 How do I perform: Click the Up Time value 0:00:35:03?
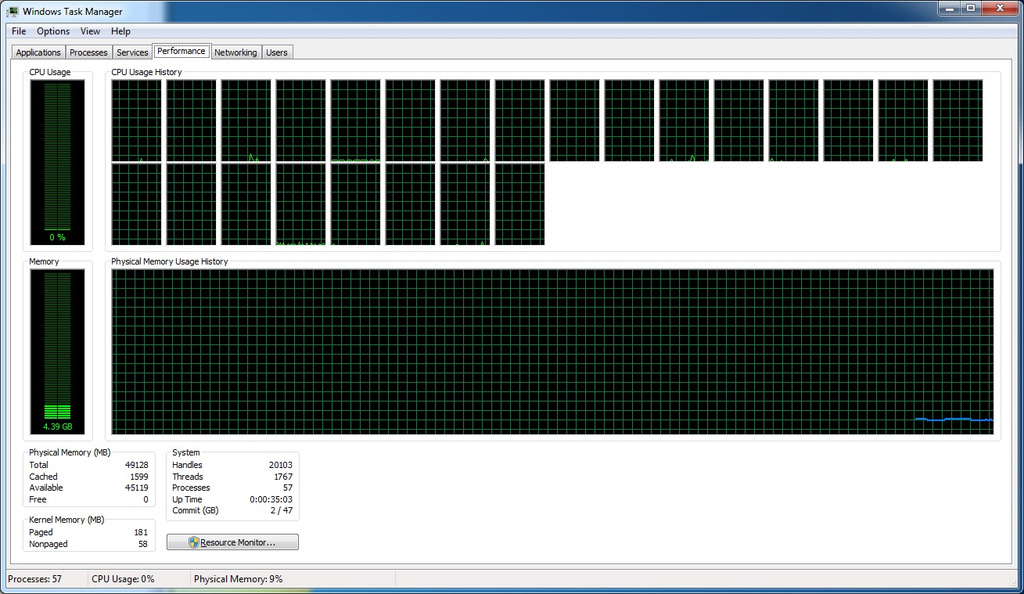(271, 499)
